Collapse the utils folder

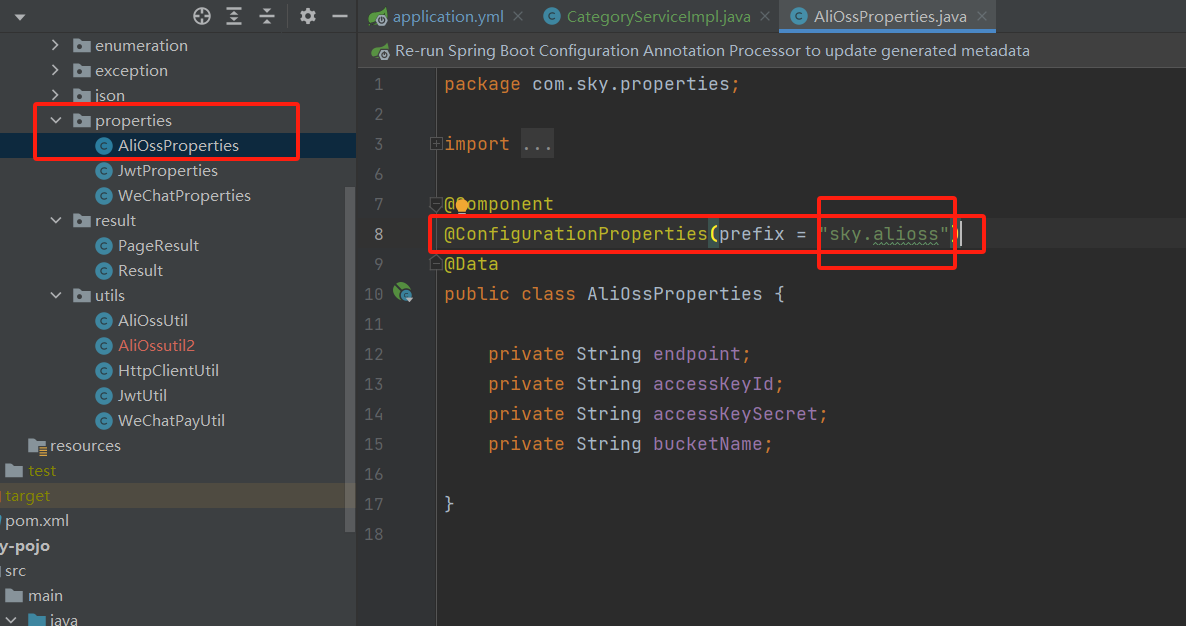pos(56,296)
